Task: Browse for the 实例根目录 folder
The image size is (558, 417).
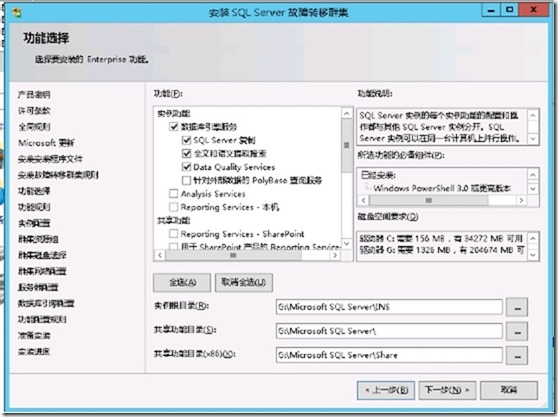Action: coord(517,307)
